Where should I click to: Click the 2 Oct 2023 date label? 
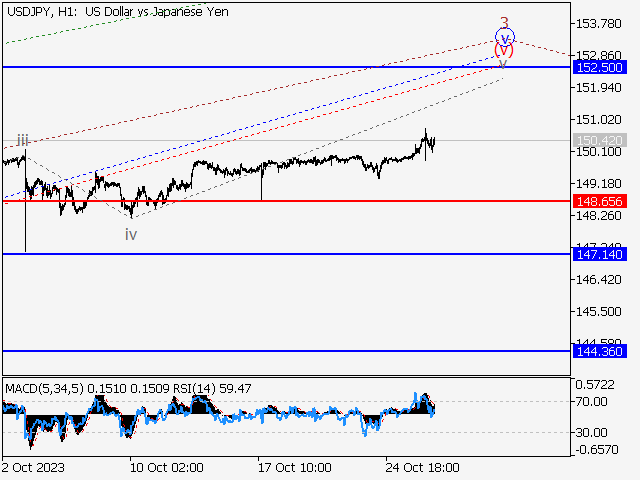click(33, 467)
